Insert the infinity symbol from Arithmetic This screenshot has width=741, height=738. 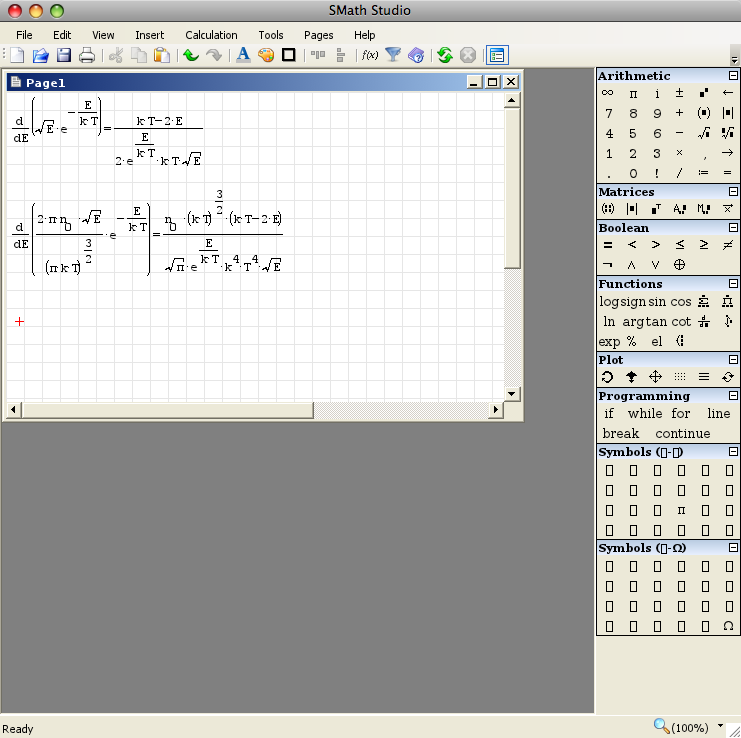tap(608, 93)
